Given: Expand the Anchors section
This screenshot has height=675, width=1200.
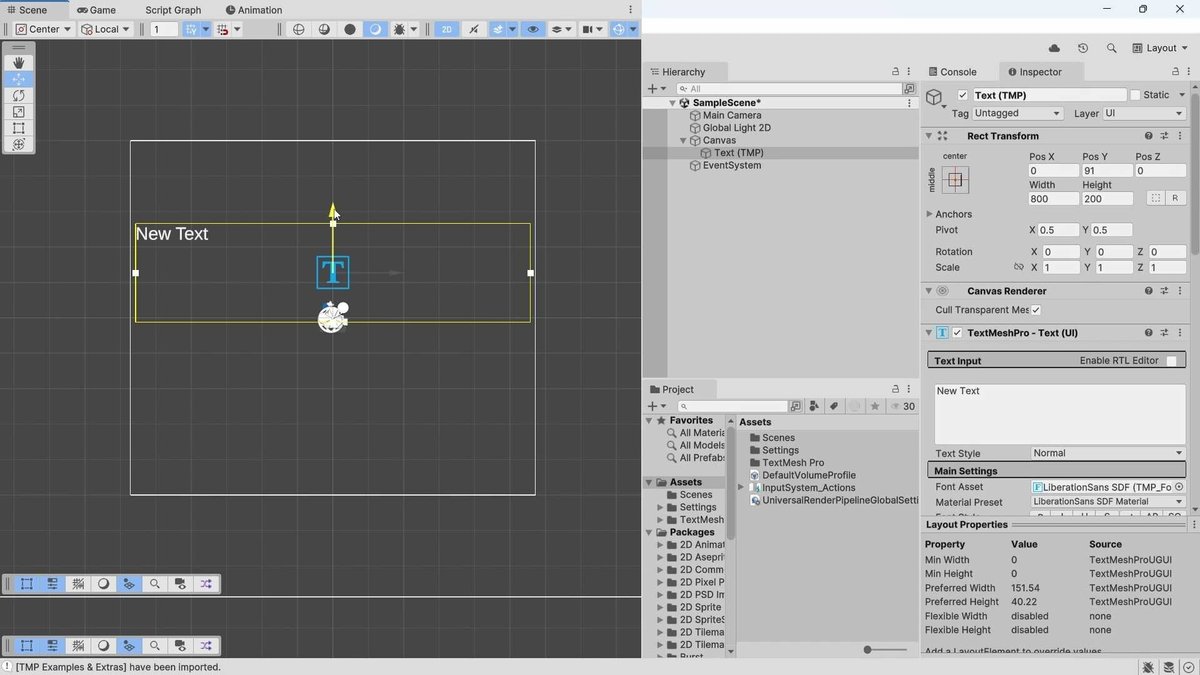Looking at the screenshot, I should coord(929,214).
